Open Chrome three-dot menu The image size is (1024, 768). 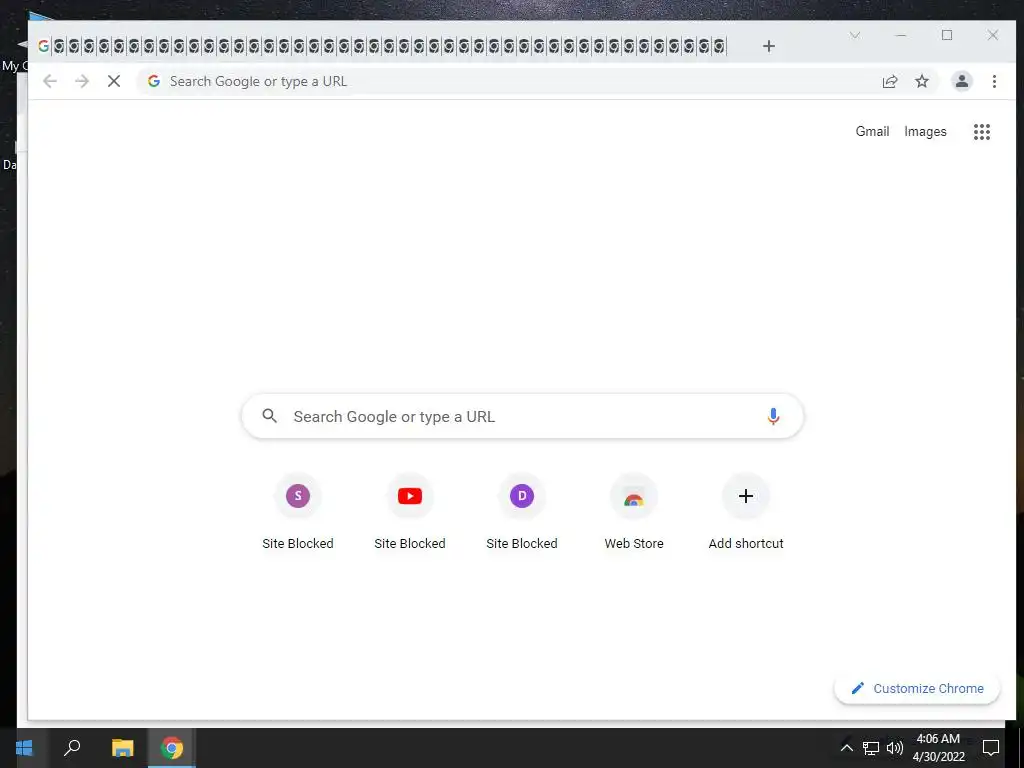994,81
